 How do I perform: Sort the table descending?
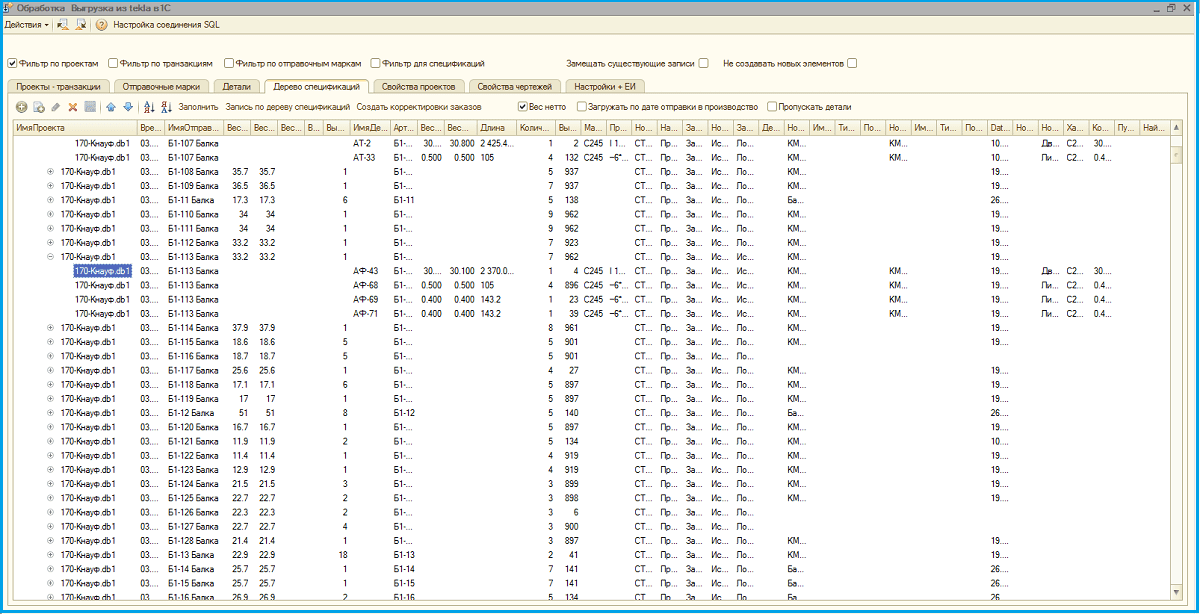point(166,107)
